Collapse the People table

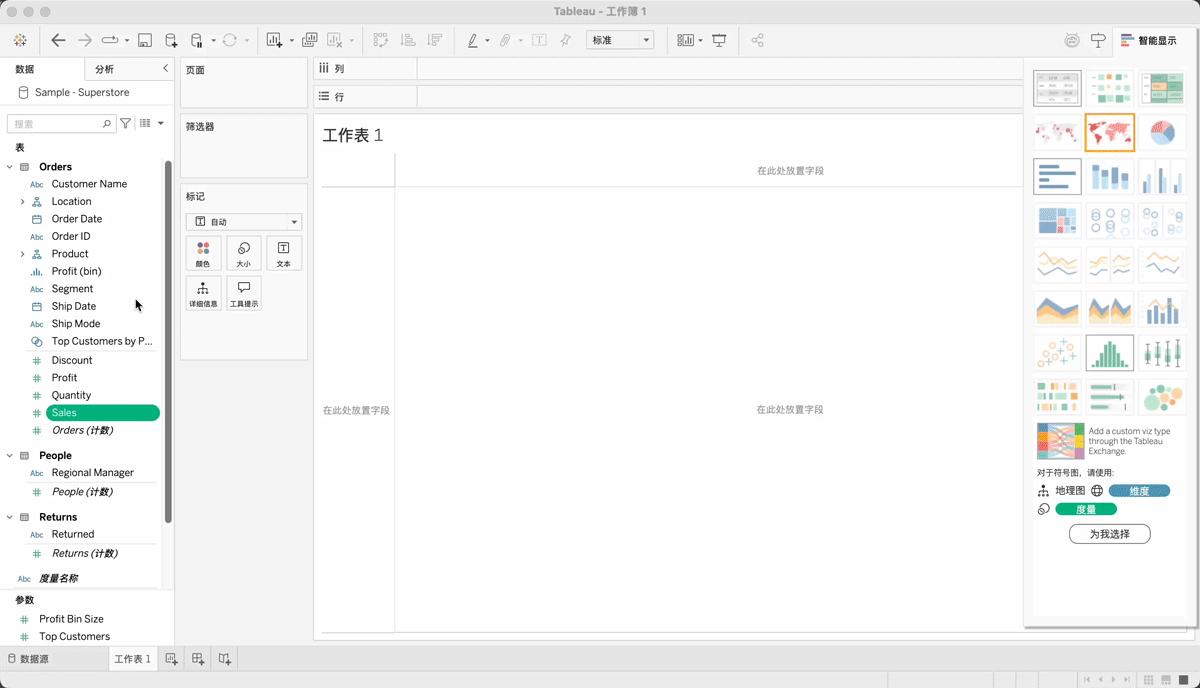[x=10, y=455]
